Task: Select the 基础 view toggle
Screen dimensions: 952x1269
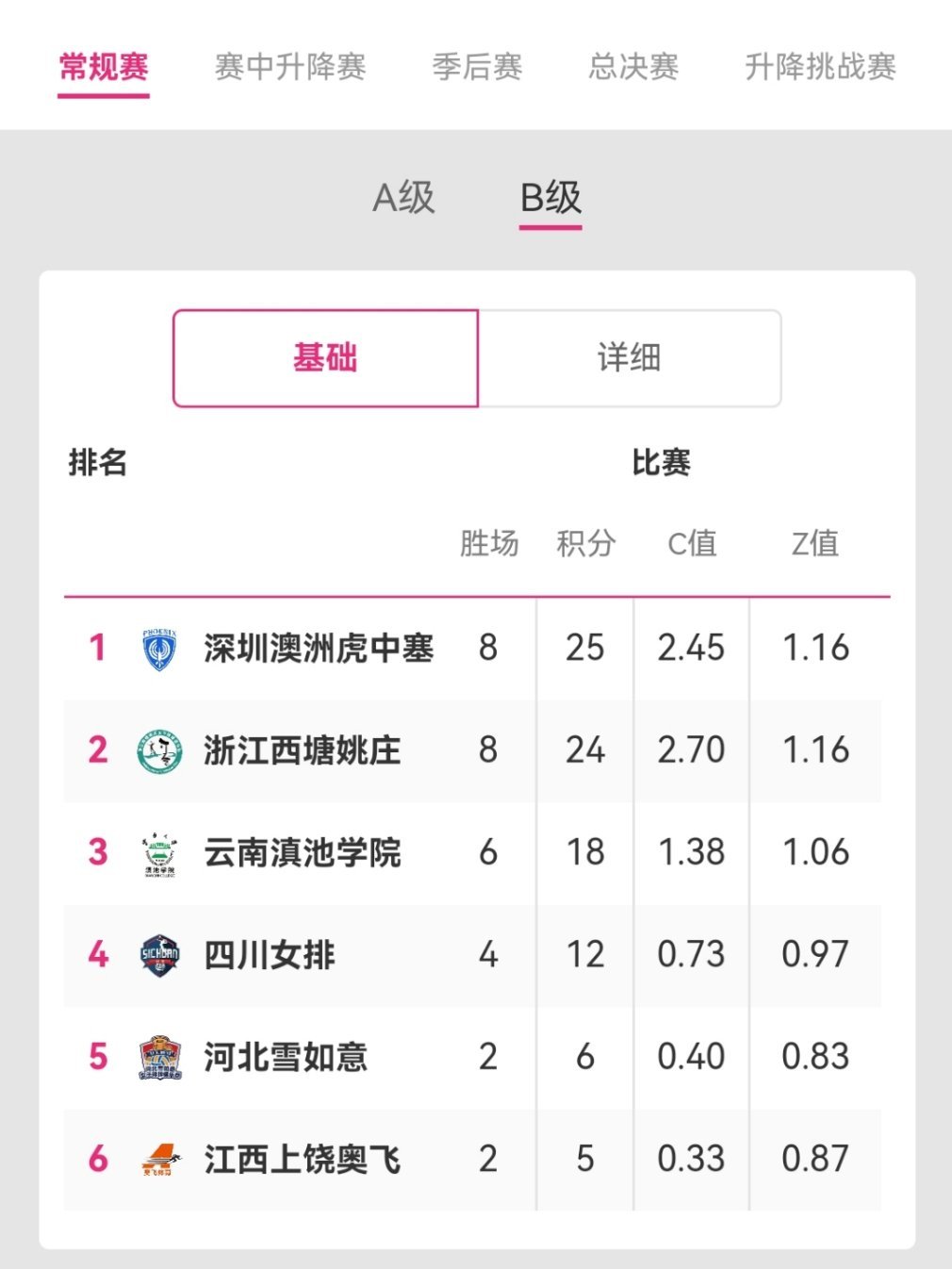Action: coord(325,358)
